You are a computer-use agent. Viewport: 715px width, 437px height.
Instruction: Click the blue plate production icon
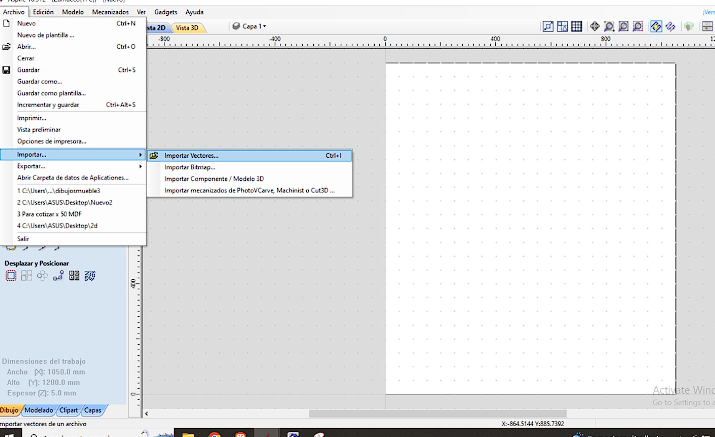pos(90,276)
